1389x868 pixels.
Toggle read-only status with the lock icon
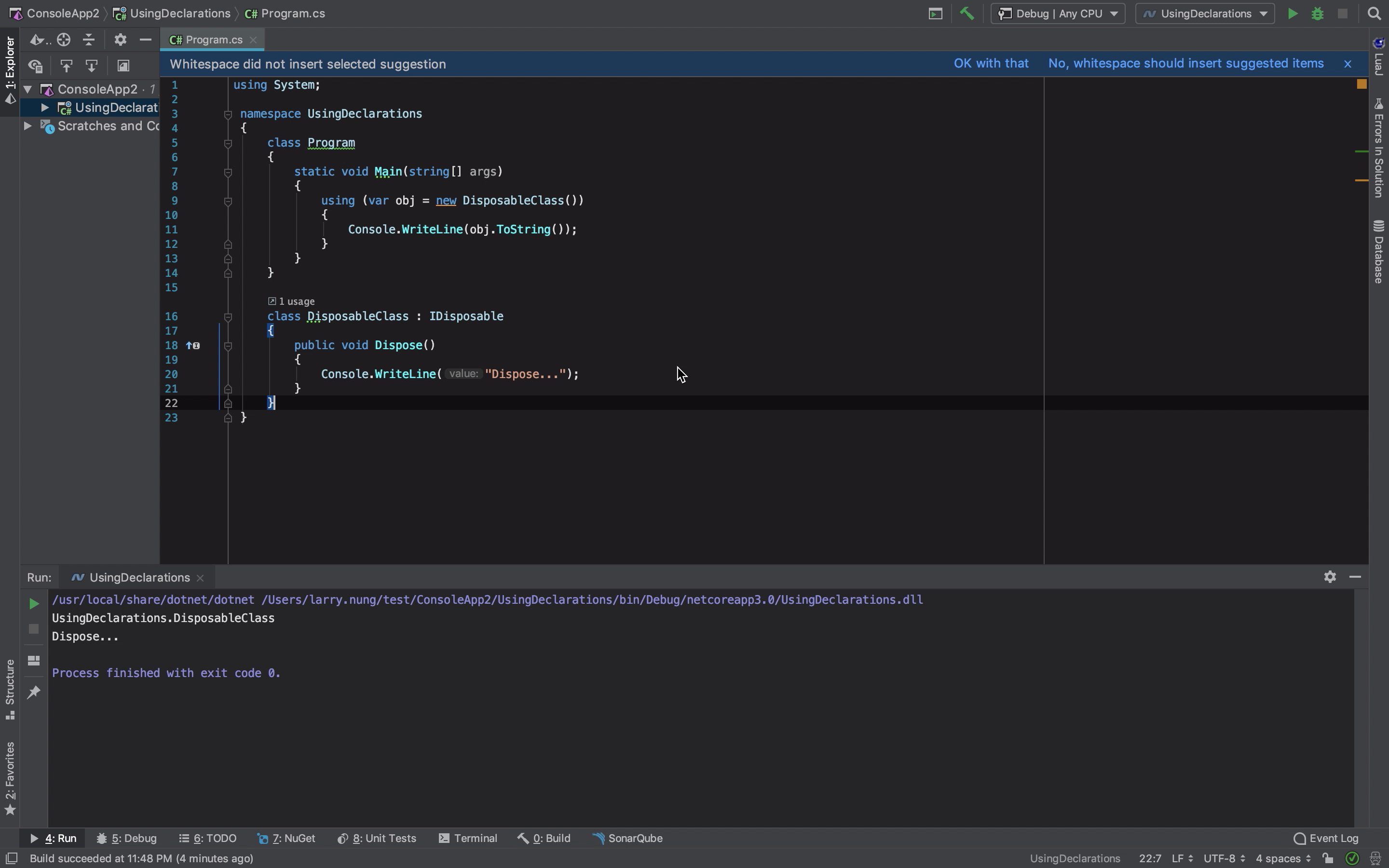click(1328, 858)
